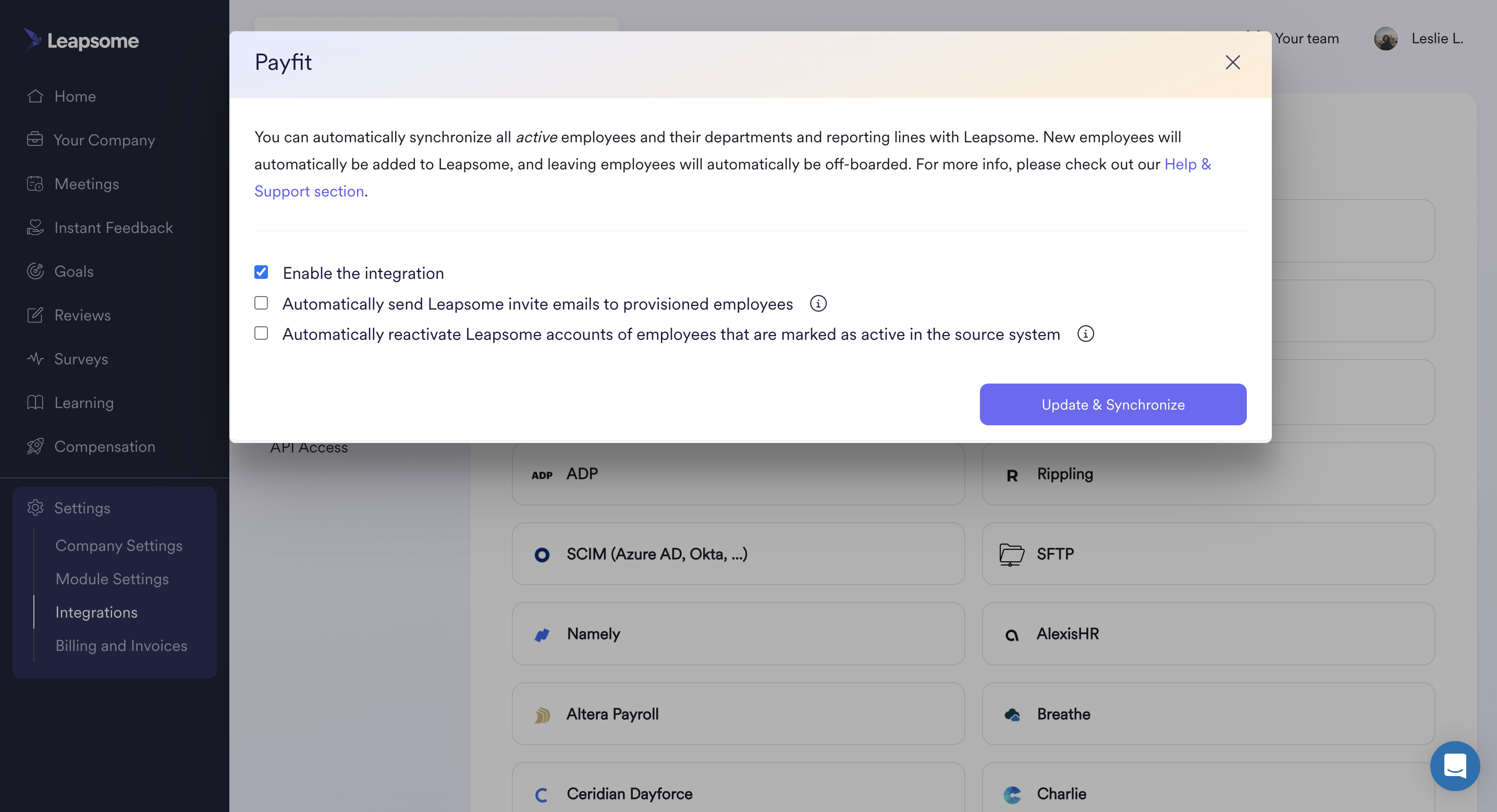This screenshot has width=1497, height=812.
Task: Click the Reviews pencil icon
Action: click(35, 315)
